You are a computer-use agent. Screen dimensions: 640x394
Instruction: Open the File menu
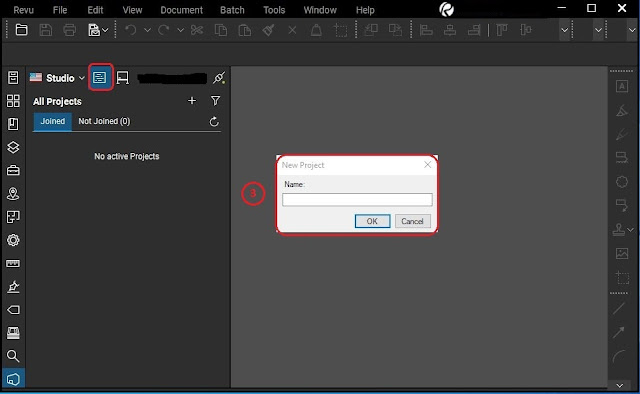60,10
